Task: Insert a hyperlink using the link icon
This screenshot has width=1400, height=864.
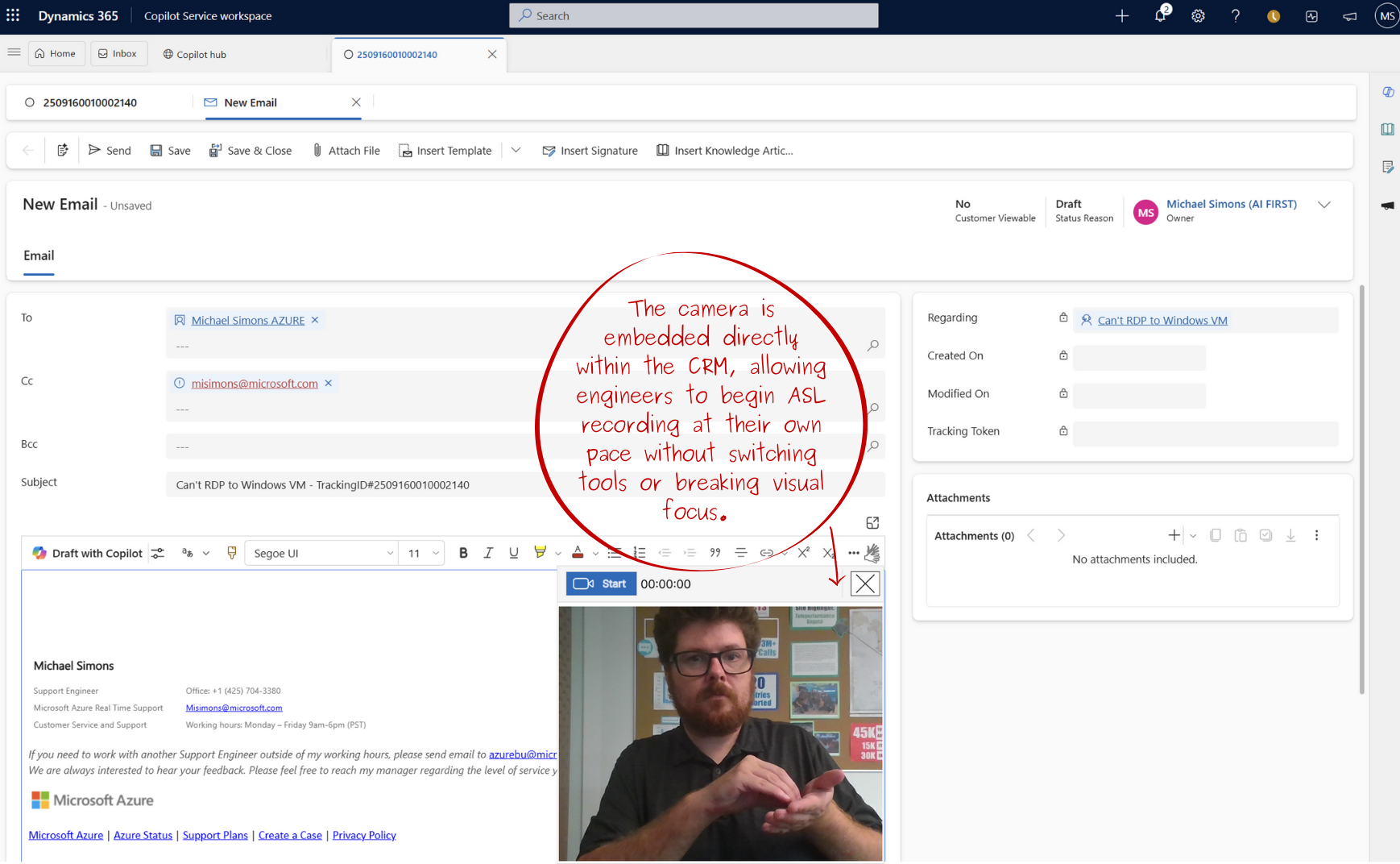Action: (x=767, y=553)
